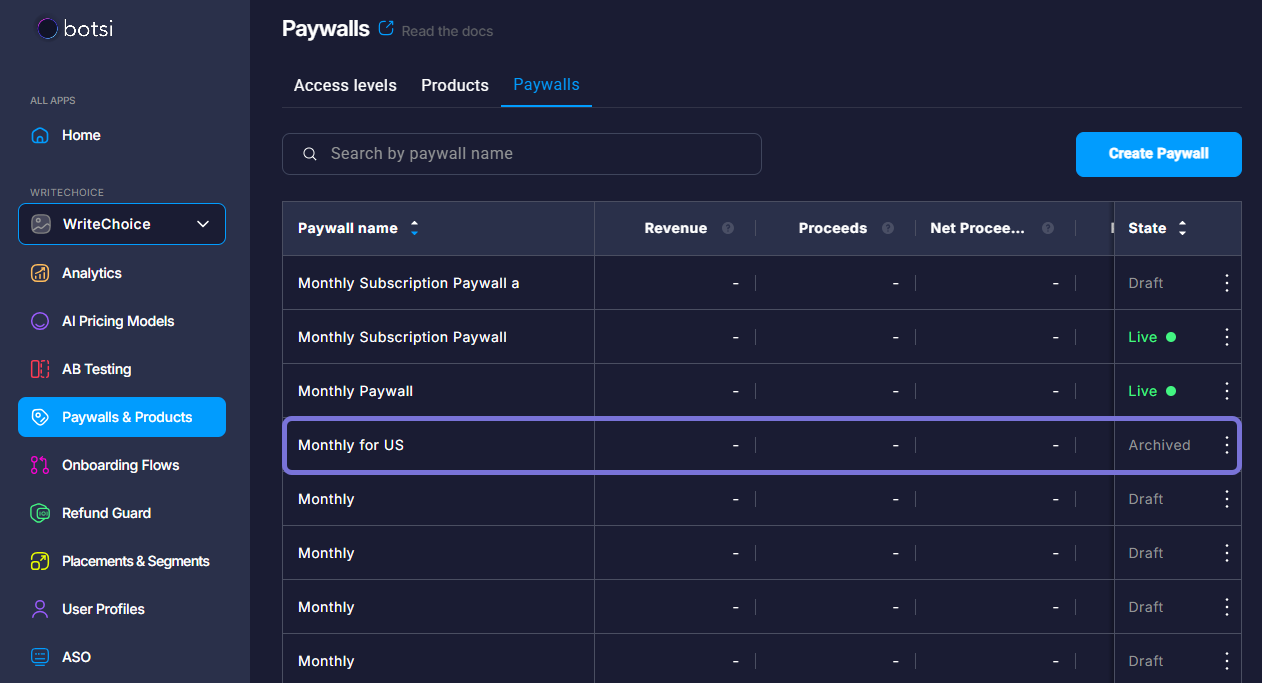Open options menu for Monthly for US
Screen dimensions: 1262x683
tap(1227, 445)
